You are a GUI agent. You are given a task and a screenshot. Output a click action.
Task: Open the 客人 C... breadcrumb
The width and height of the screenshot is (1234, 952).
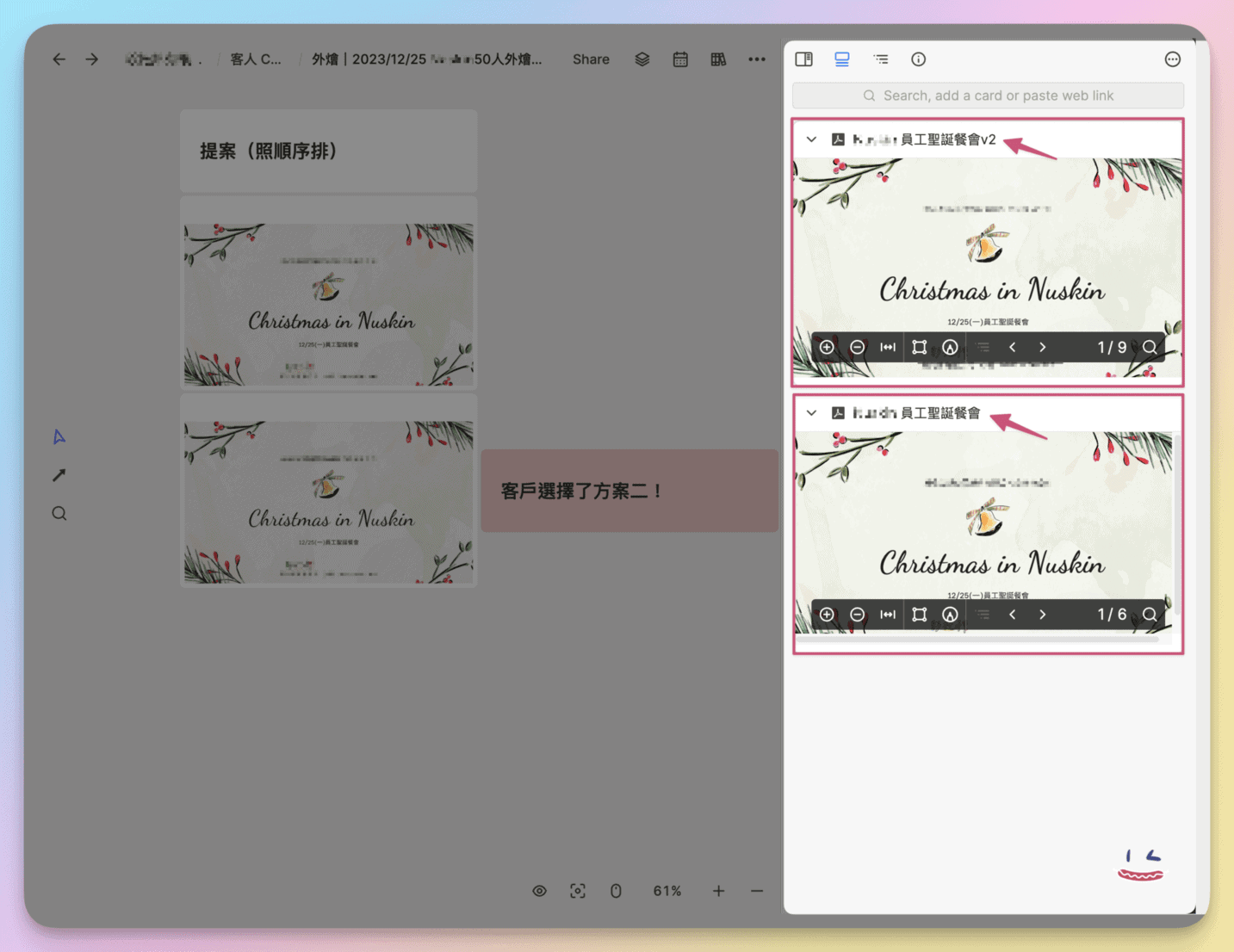click(x=255, y=59)
